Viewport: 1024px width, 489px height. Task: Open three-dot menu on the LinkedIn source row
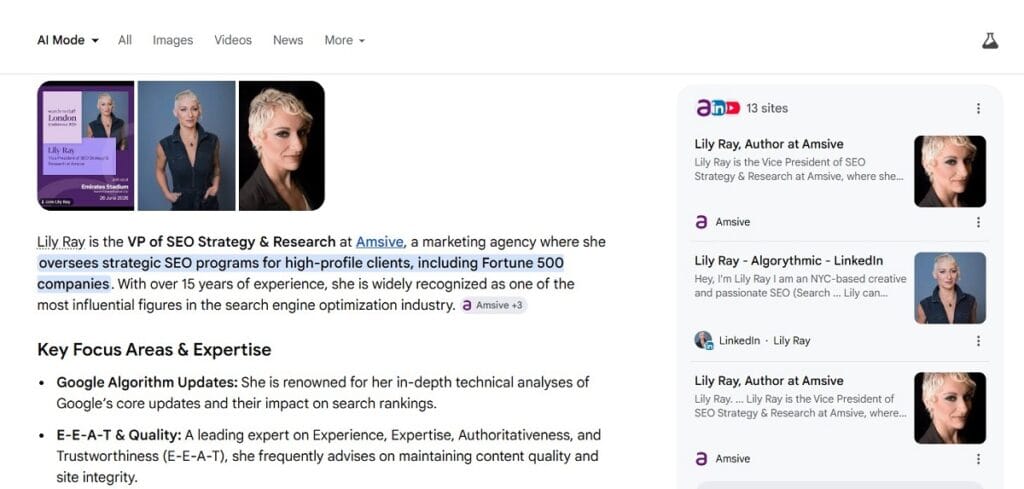(978, 341)
